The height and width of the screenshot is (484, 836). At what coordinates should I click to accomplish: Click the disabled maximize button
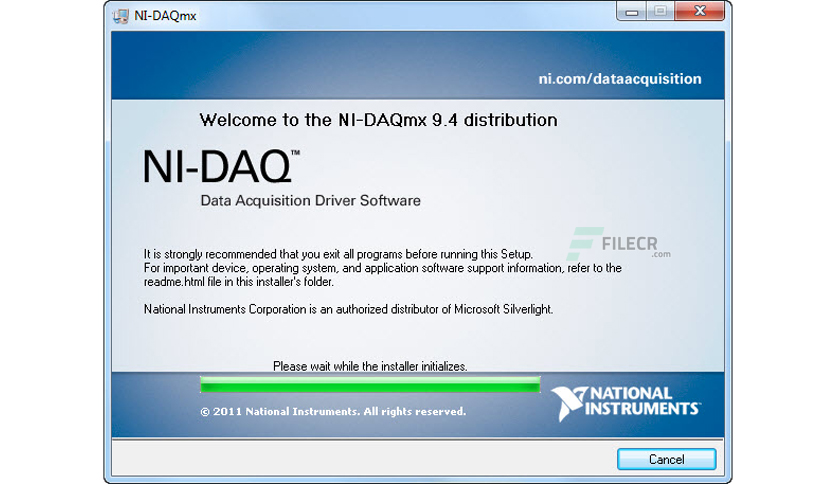(x=661, y=11)
